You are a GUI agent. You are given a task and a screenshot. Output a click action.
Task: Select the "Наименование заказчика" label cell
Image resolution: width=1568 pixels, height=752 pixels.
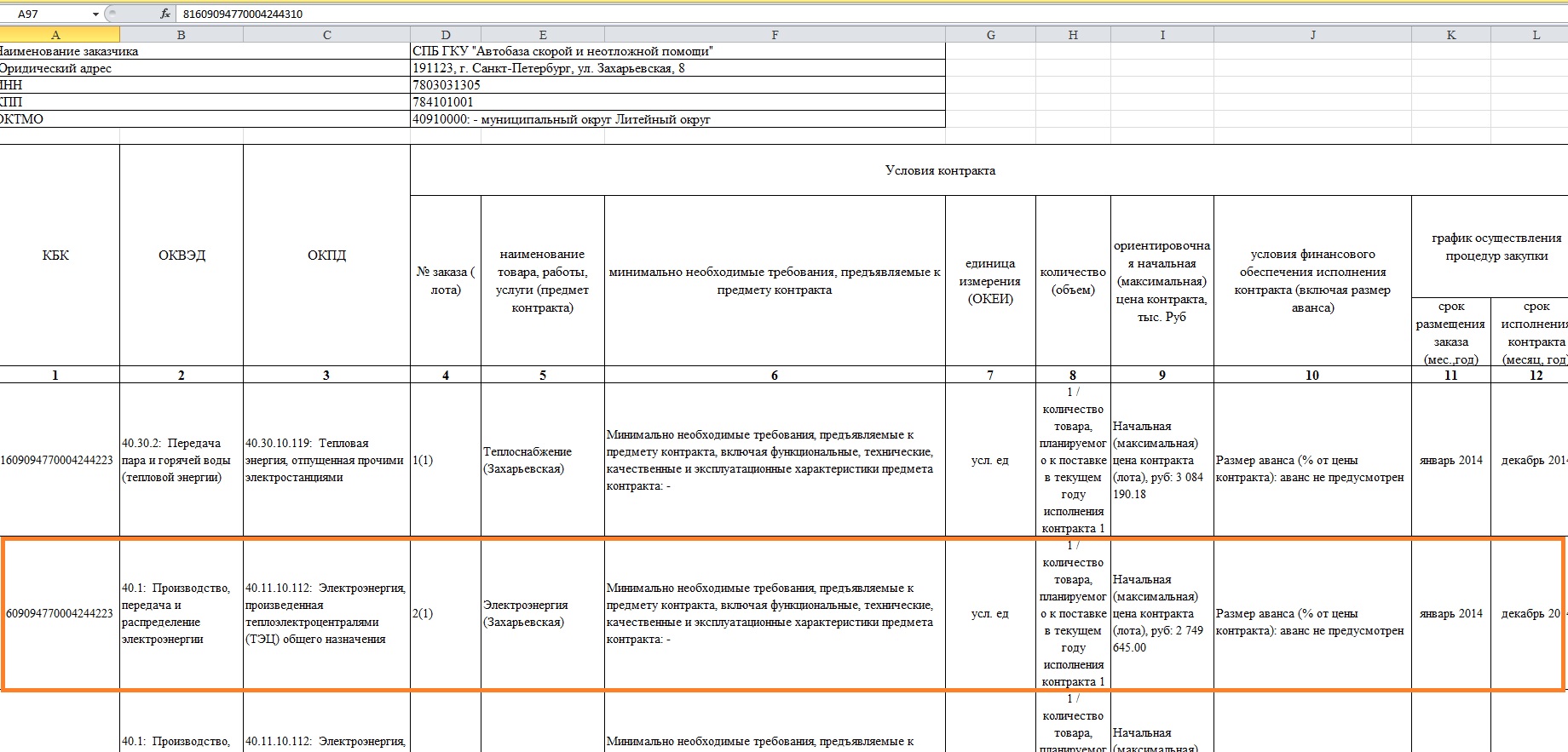point(205,51)
